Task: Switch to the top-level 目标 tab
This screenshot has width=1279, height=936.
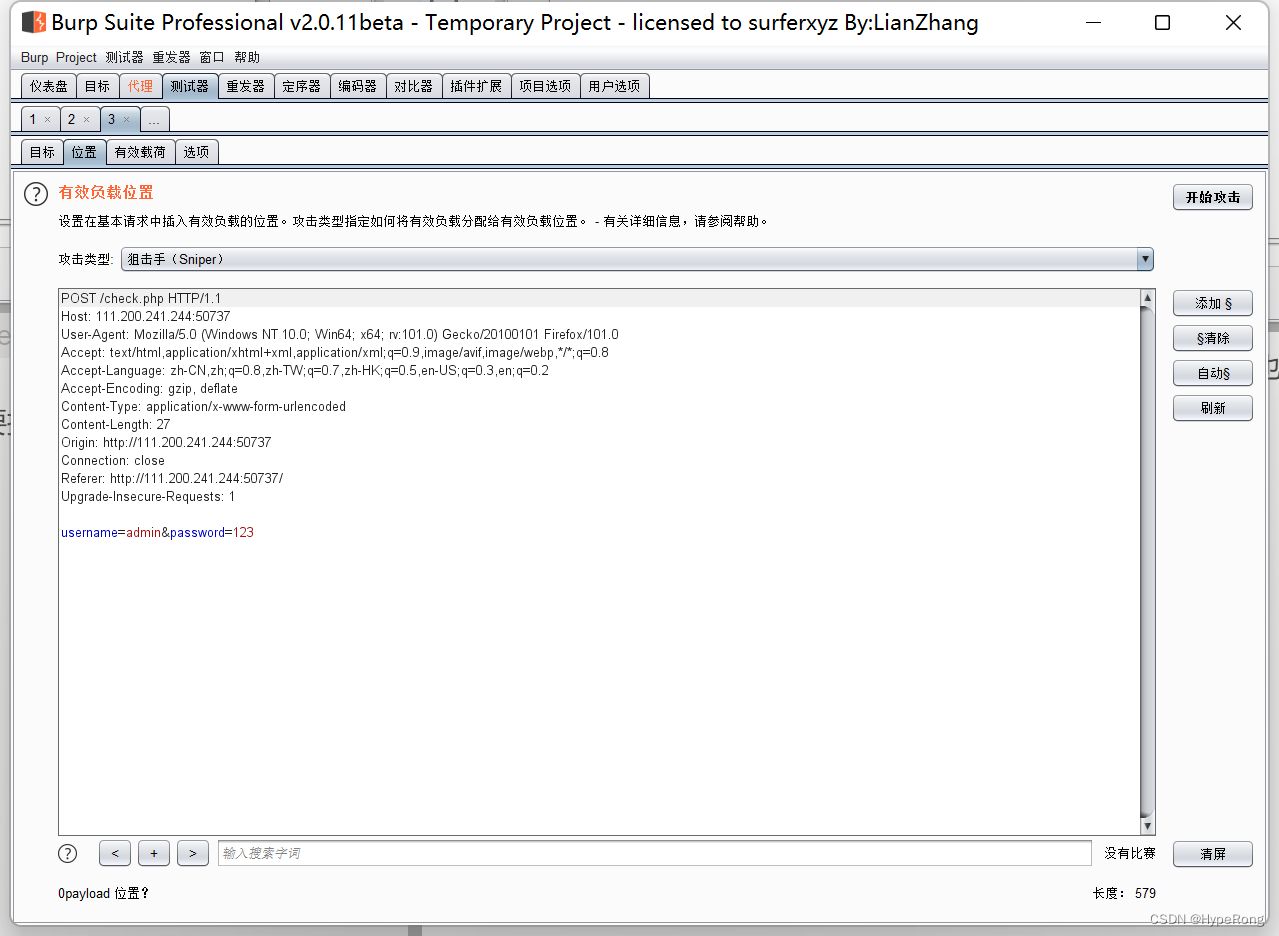Action: [97, 86]
